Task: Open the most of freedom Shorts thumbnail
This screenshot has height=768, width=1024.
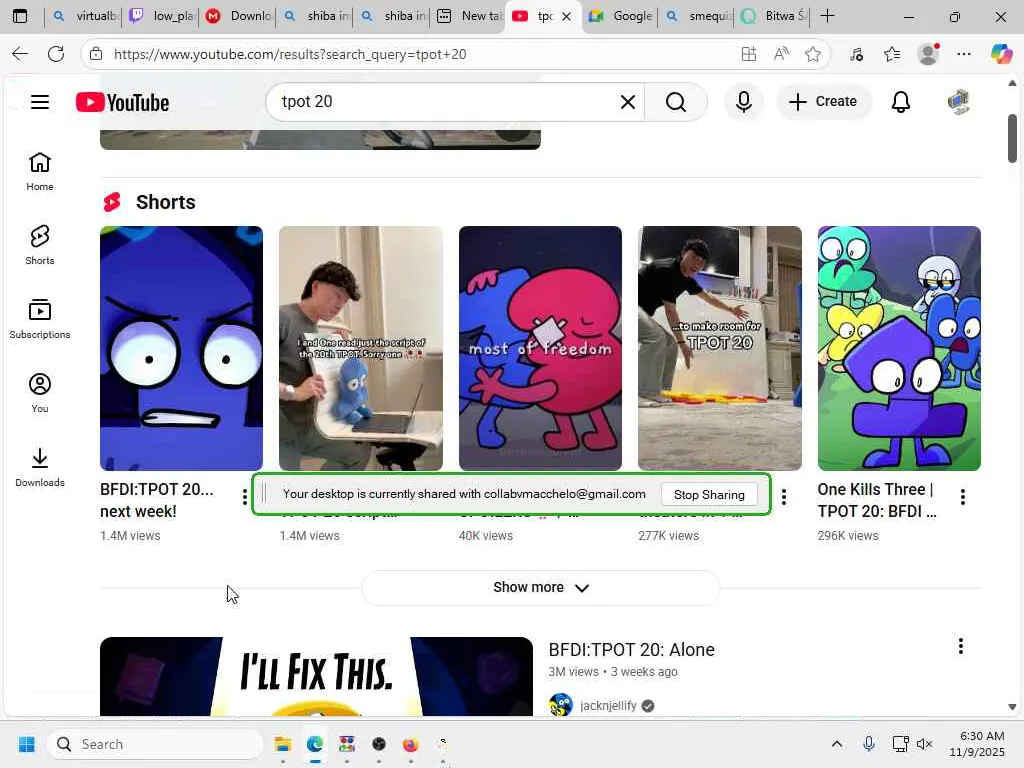Action: [x=541, y=348]
